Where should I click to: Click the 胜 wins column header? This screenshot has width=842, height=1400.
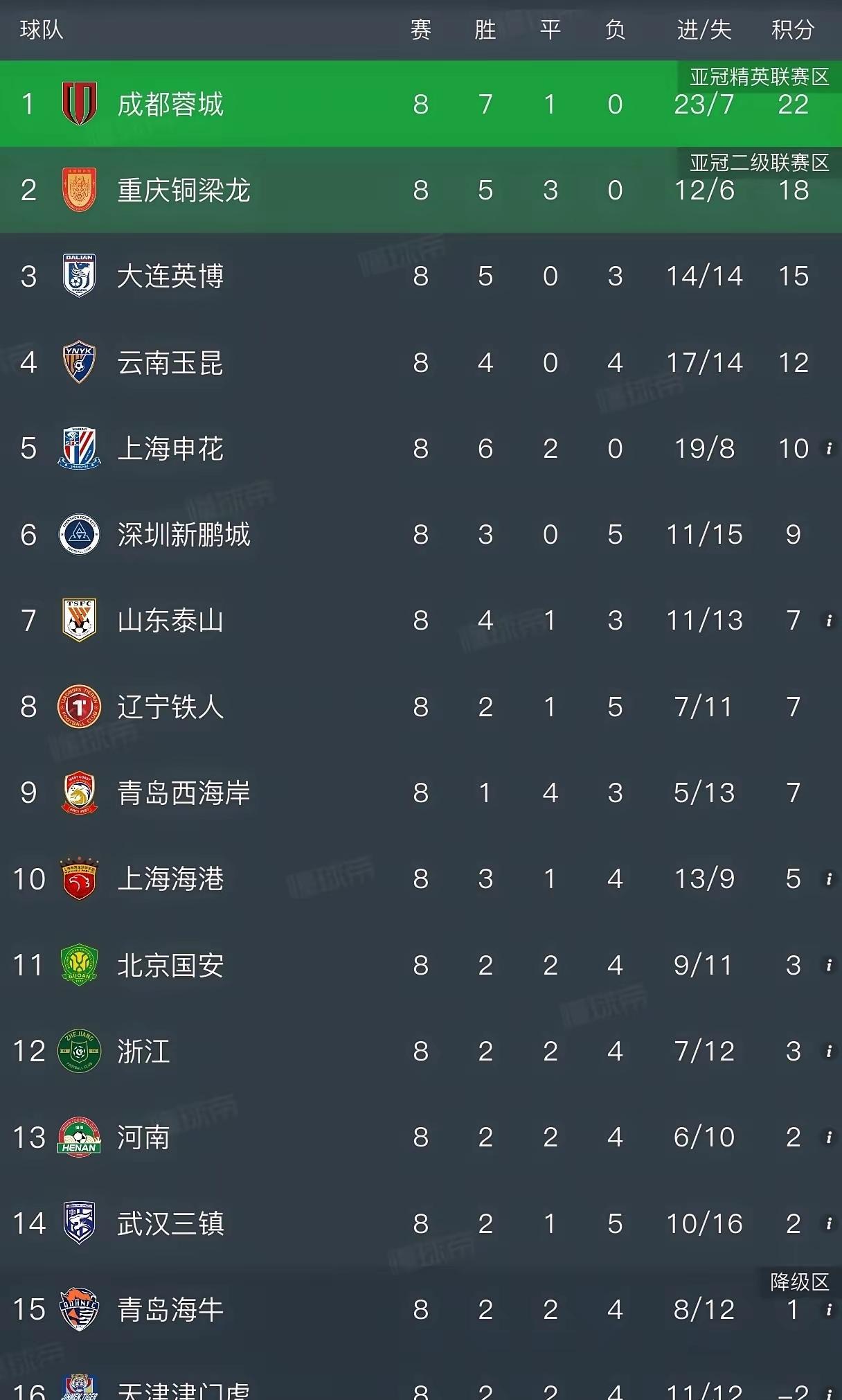[x=485, y=30]
